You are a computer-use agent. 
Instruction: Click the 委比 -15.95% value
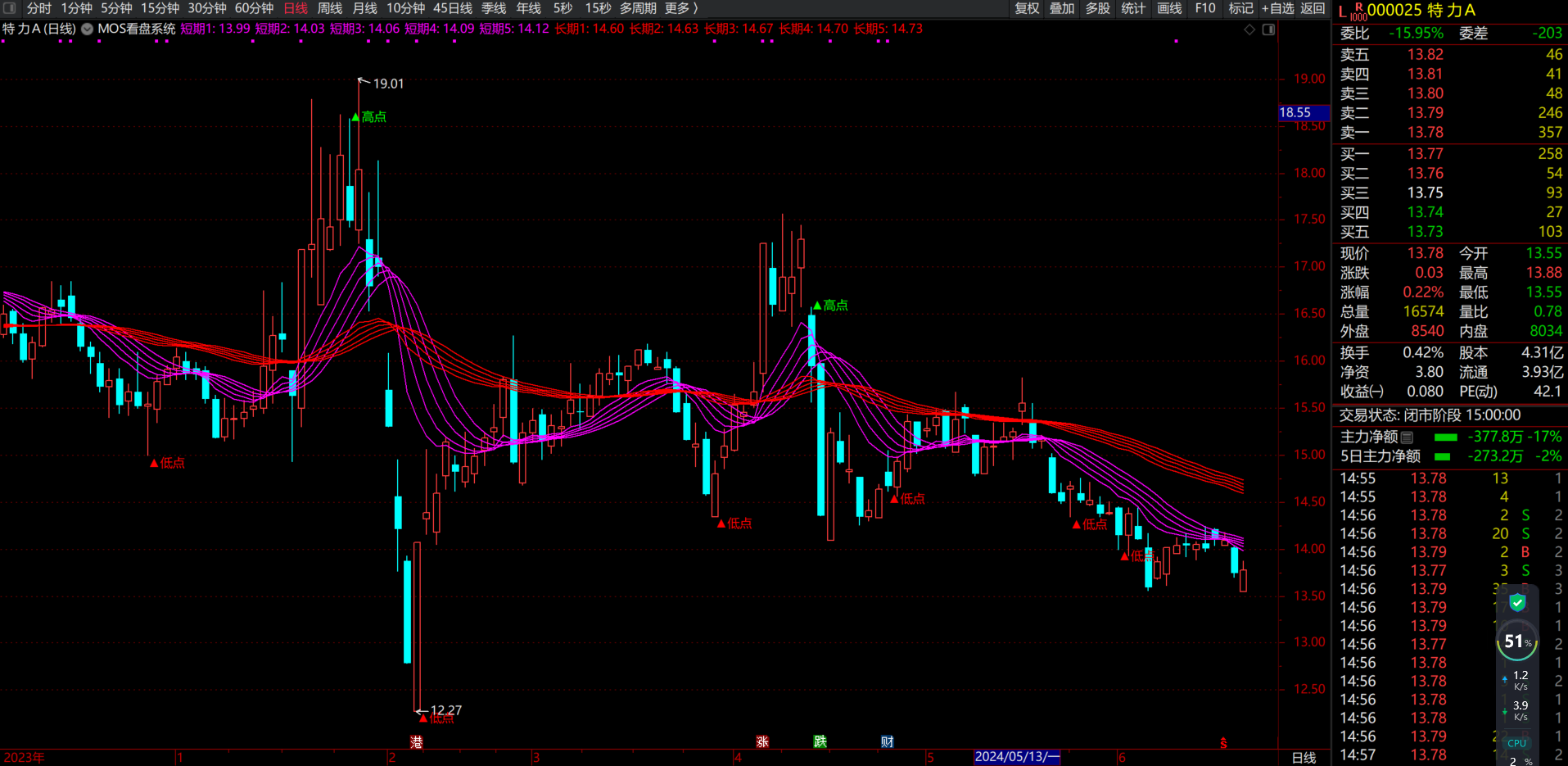coord(1416,34)
